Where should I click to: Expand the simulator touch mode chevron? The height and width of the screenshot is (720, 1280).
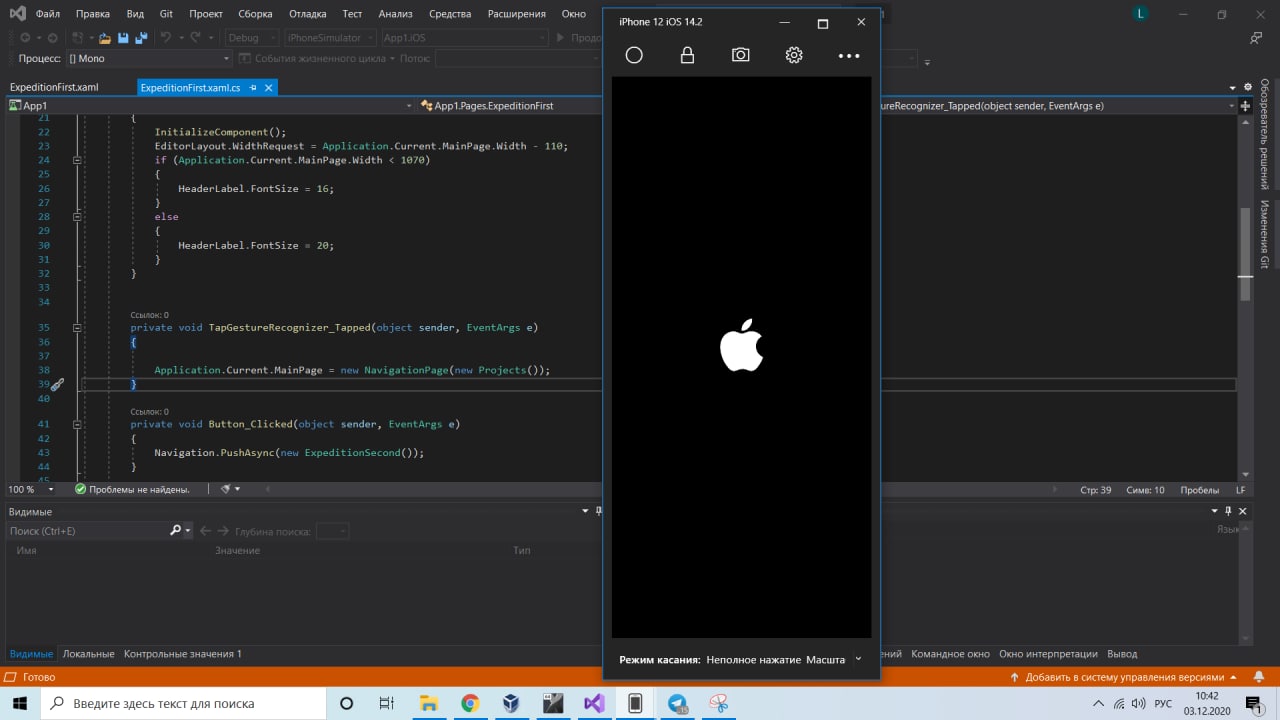[x=858, y=659]
